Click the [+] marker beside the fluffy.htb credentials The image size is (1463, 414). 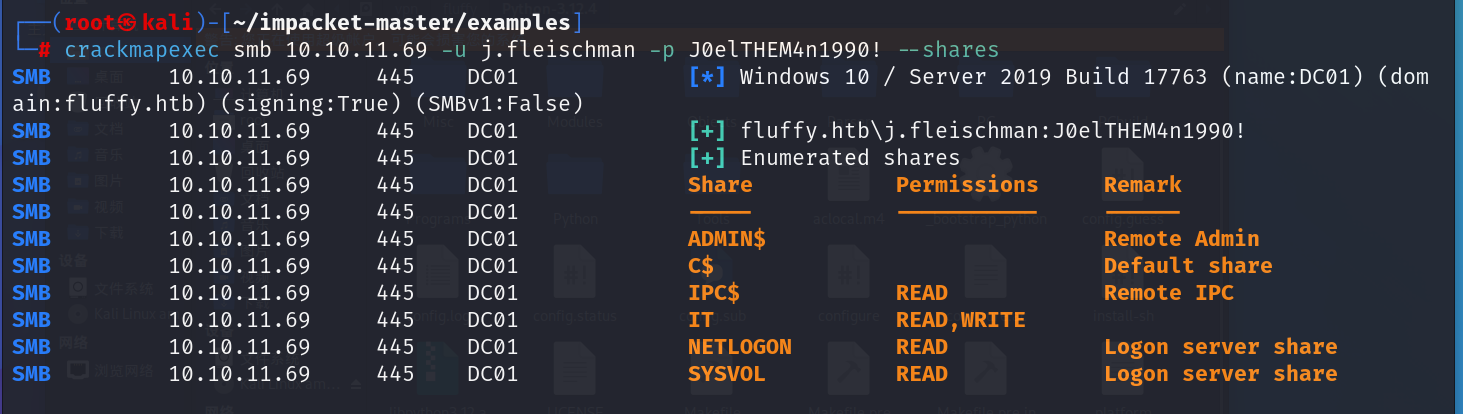click(x=708, y=131)
